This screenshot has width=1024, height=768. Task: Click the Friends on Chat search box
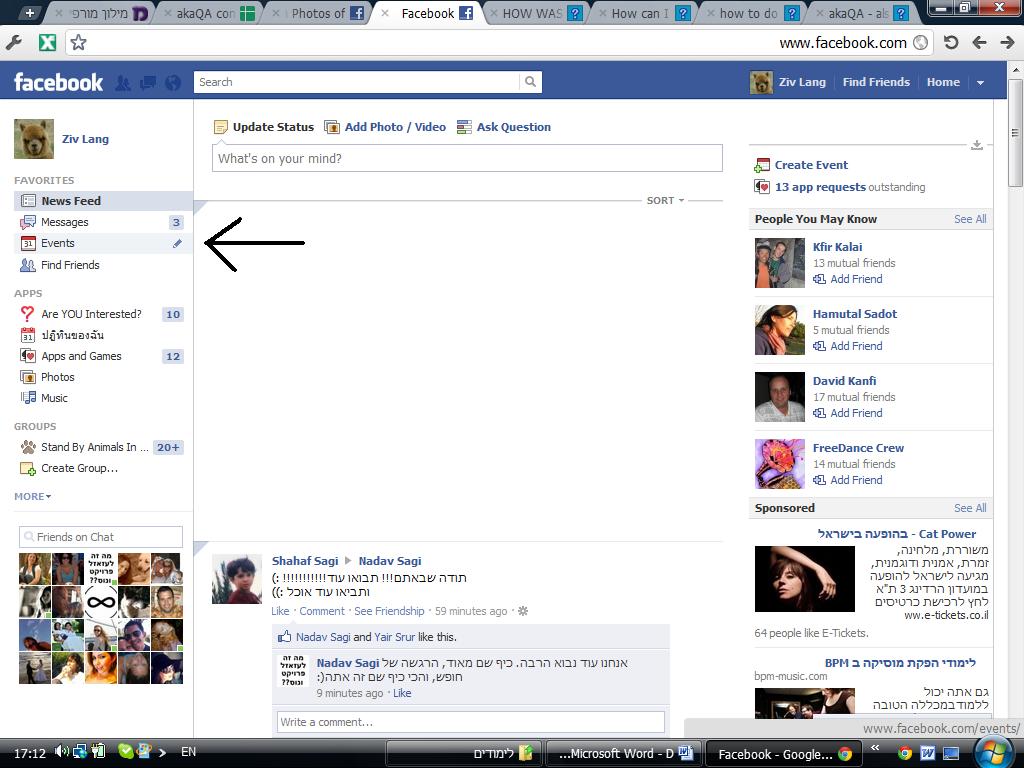point(101,537)
